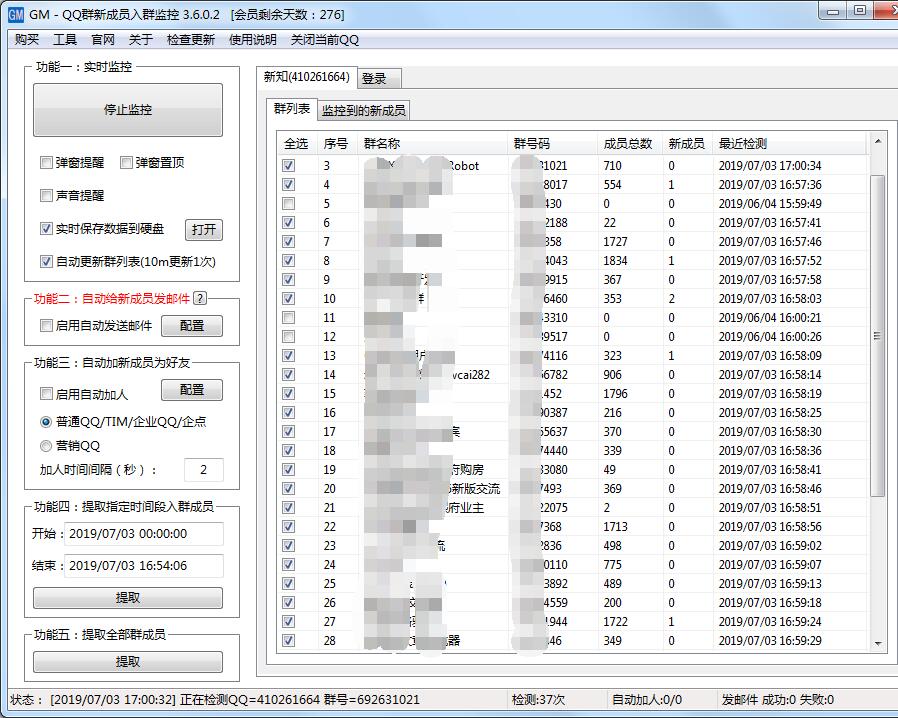This screenshot has height=718, width=898.
Task: Sort by the 群号码 column header
Action: [553, 144]
